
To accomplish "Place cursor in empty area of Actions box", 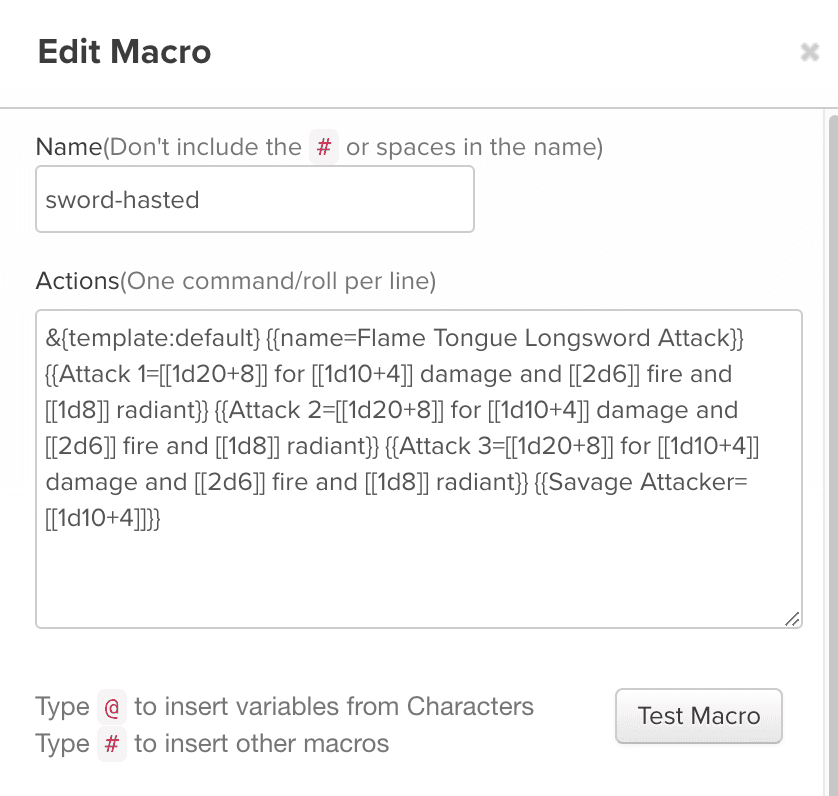I will pyautogui.click(x=418, y=577).
